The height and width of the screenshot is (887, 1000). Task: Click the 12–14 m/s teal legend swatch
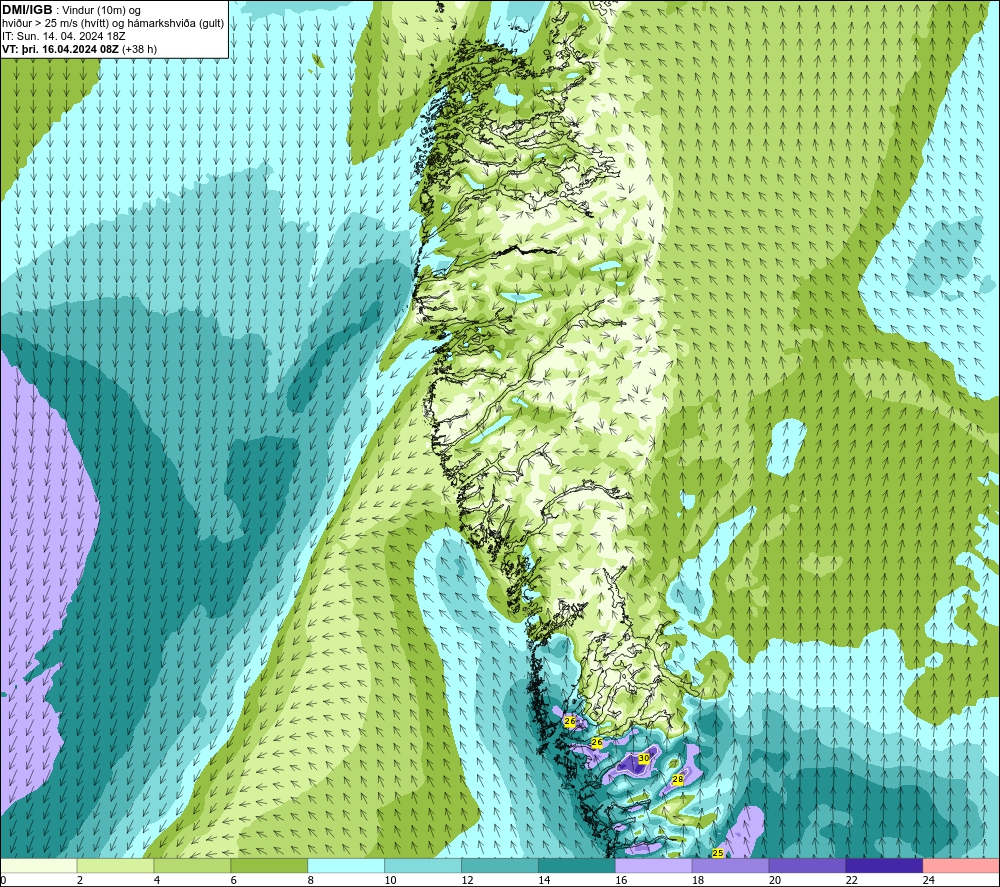point(500,865)
